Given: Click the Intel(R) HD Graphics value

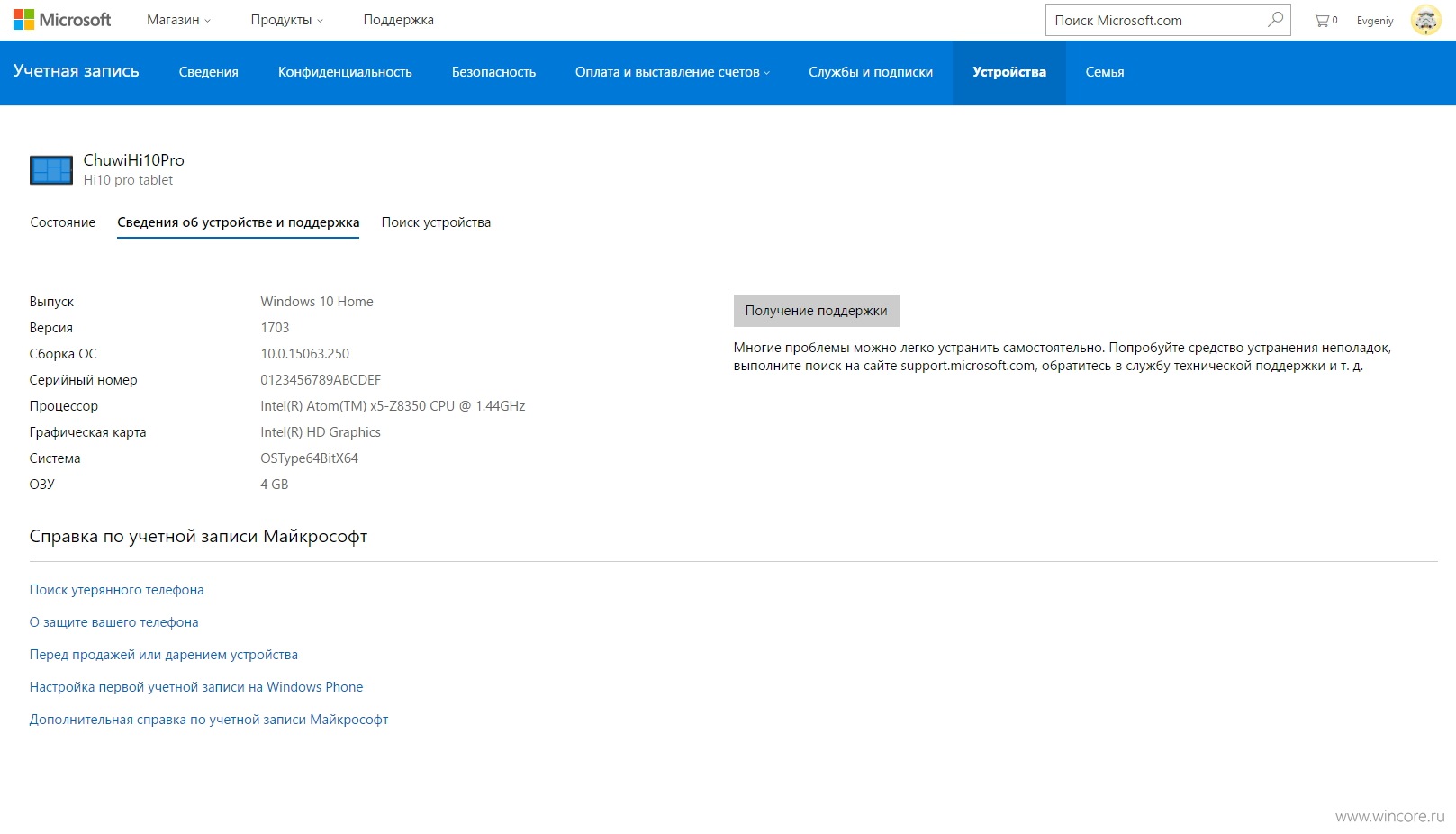Looking at the screenshot, I should 321,432.
